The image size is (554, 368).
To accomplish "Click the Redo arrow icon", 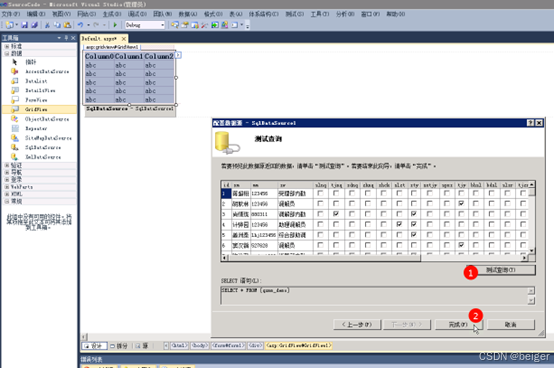I will (x=96, y=25).
